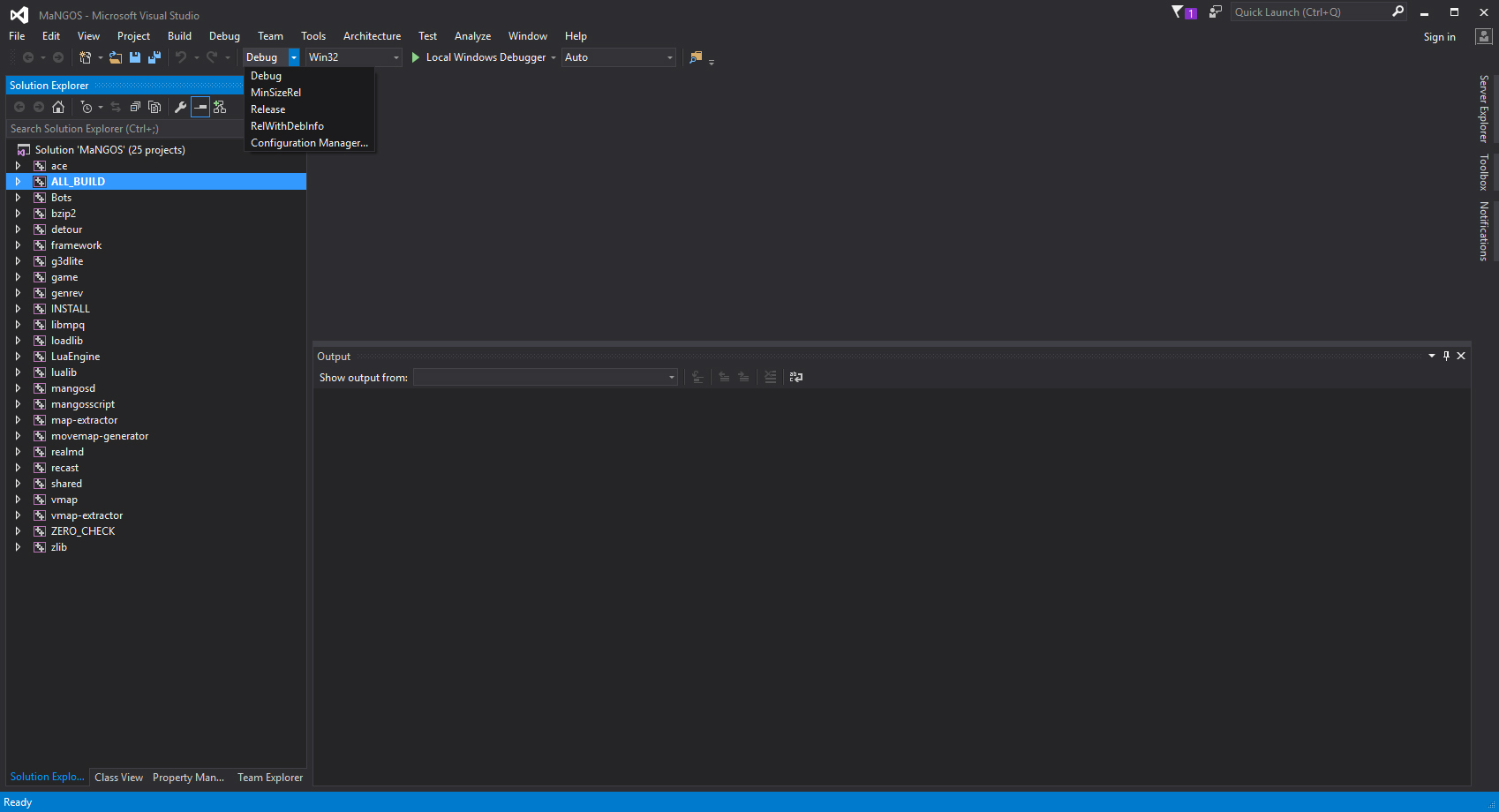Switch to the Class View tab
The image size is (1499, 812).
(x=118, y=778)
